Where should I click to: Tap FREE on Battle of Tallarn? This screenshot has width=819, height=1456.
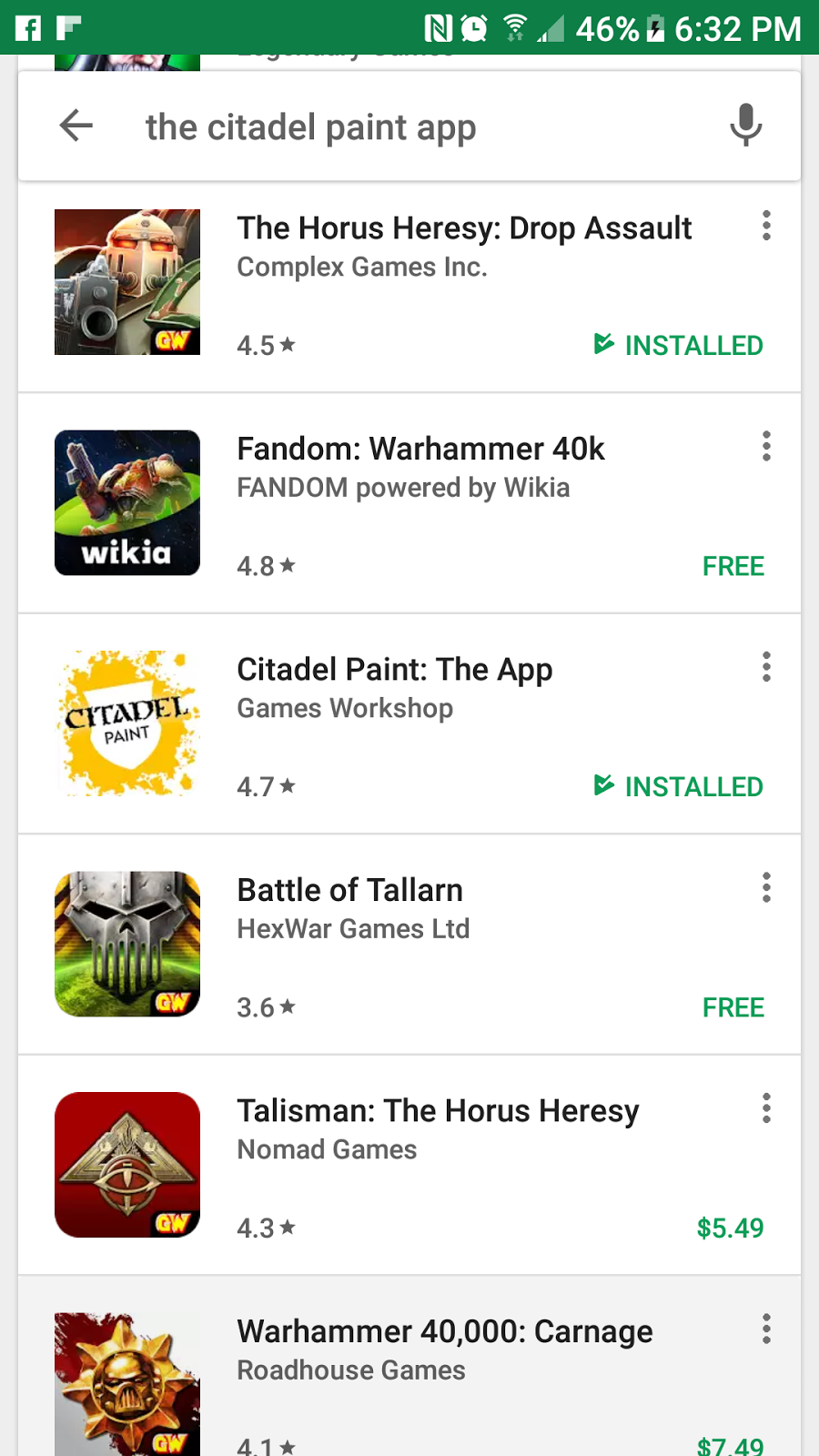click(x=733, y=1007)
